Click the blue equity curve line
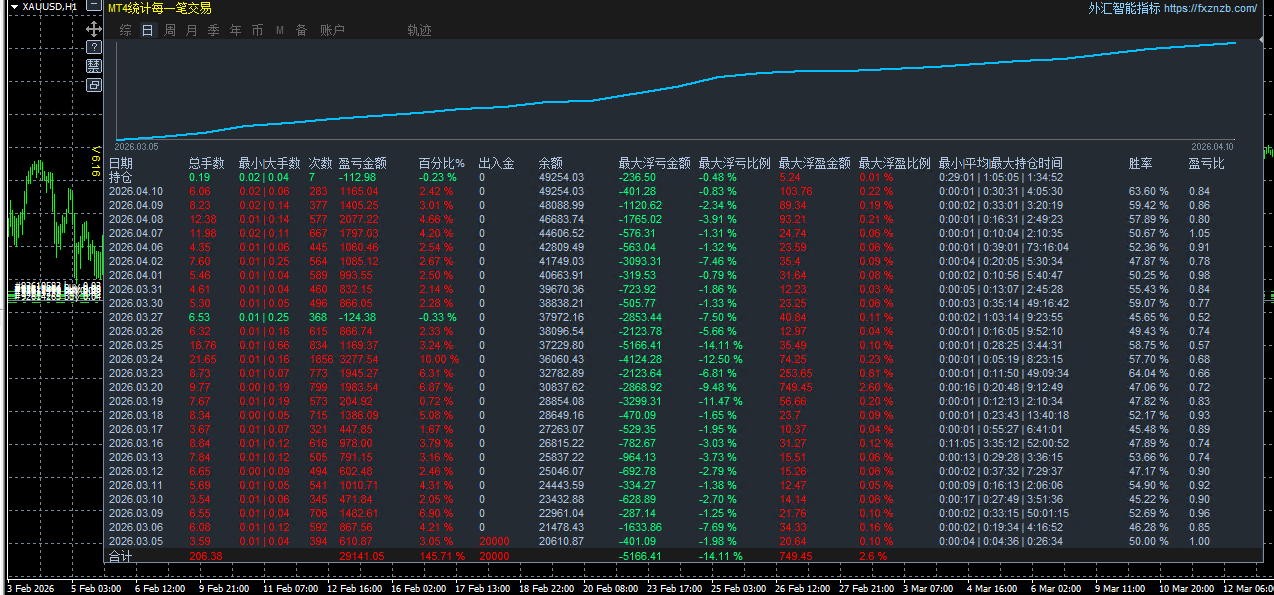 676,88
